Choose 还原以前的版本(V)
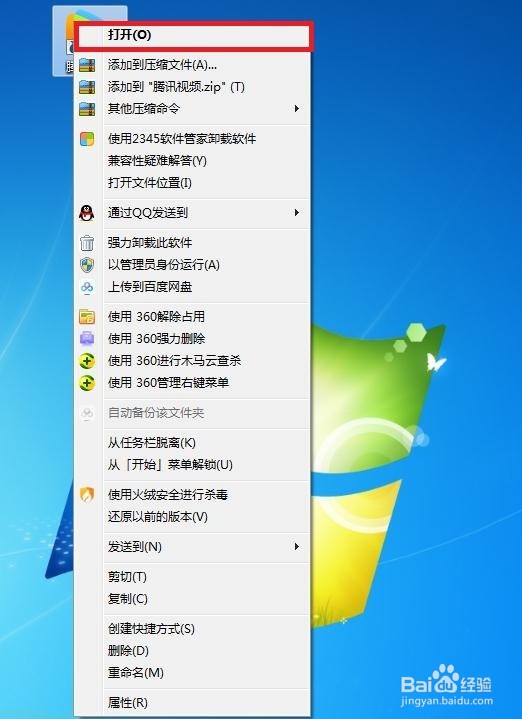Screen dimensions: 522x719 pos(194,517)
